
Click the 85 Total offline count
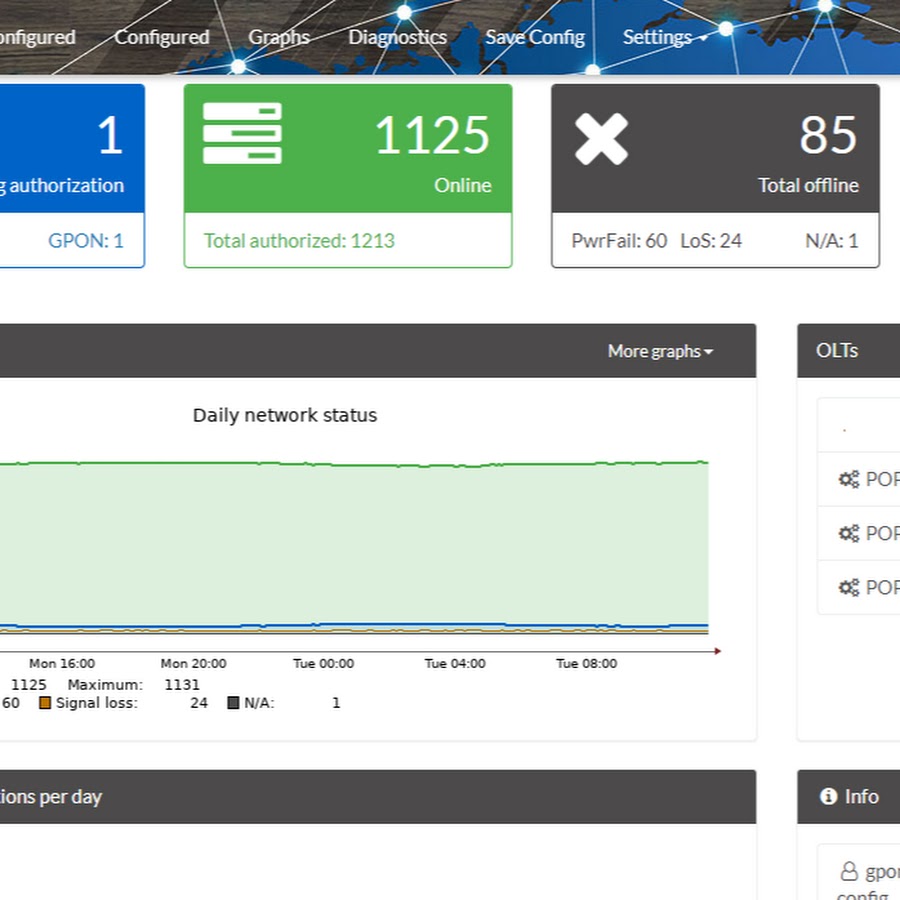coord(828,135)
